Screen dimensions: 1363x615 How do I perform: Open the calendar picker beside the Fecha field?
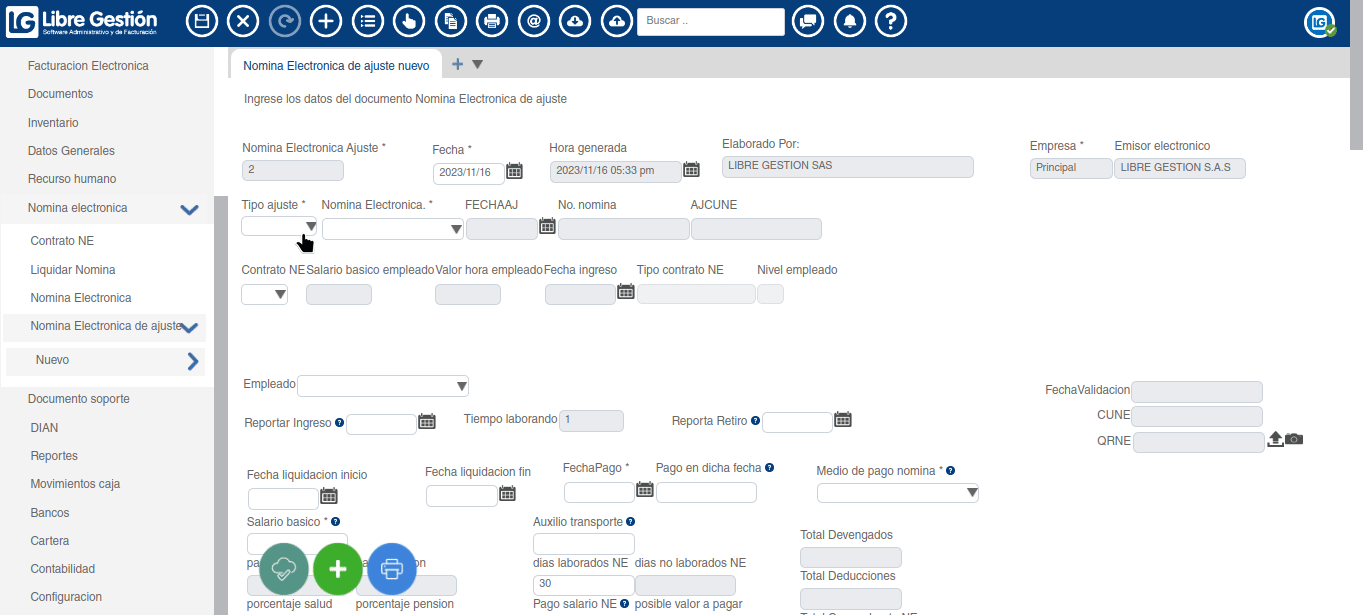click(514, 171)
